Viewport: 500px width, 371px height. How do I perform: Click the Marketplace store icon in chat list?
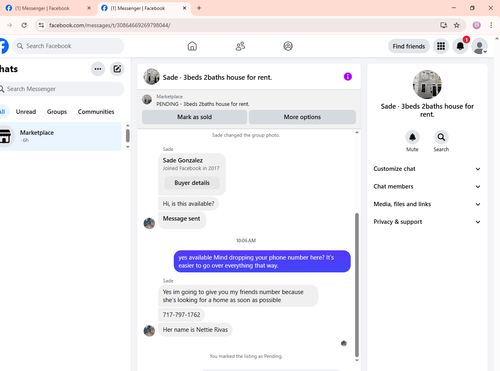[x=5, y=136]
